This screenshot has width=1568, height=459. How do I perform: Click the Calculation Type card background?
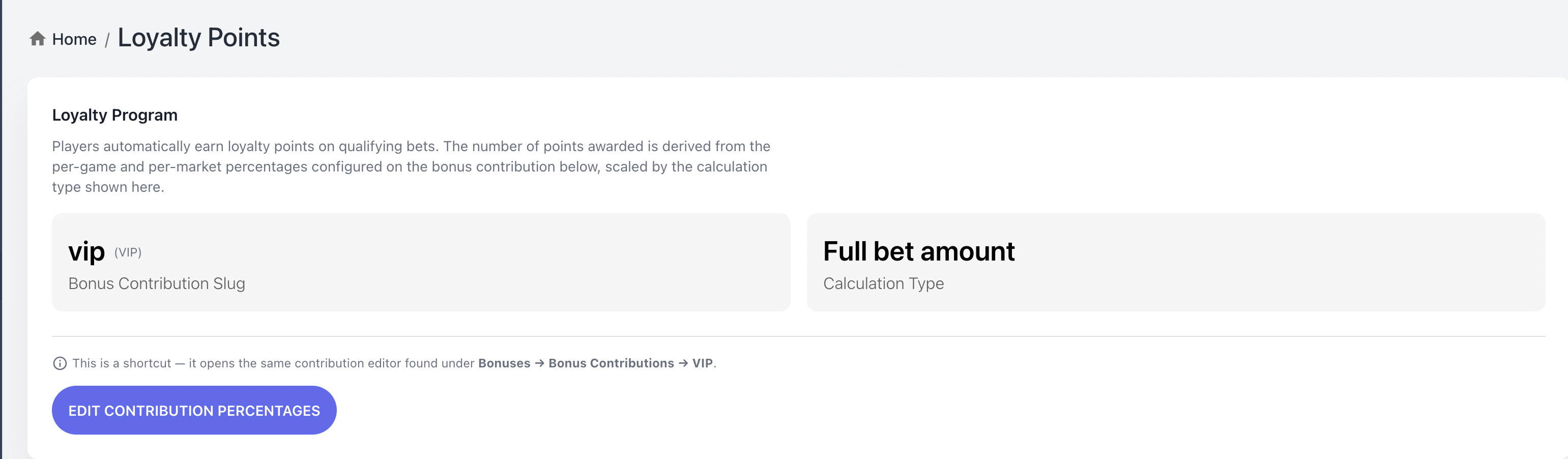(1175, 263)
